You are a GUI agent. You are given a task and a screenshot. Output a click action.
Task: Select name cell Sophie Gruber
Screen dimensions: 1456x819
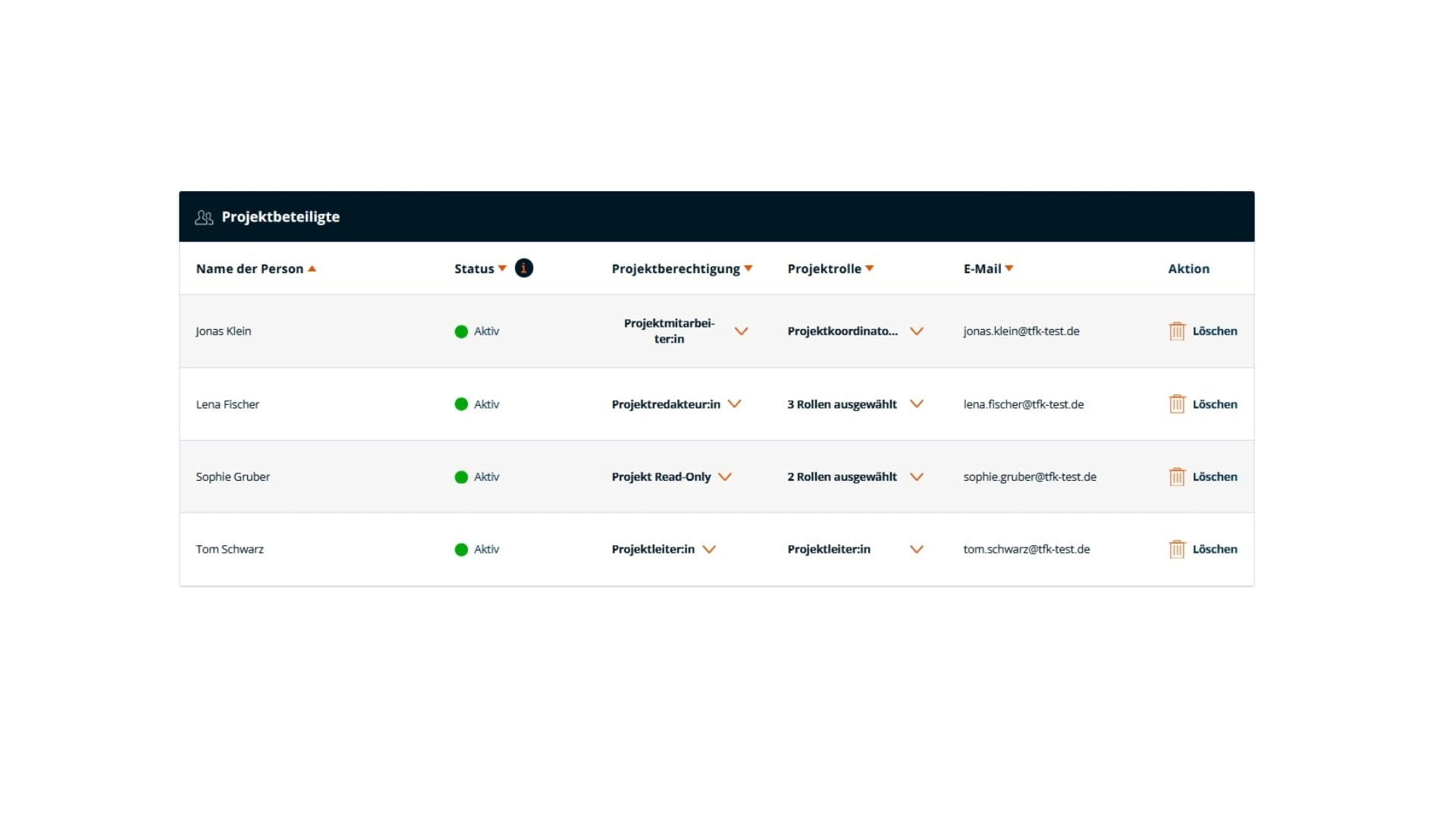[x=233, y=477]
